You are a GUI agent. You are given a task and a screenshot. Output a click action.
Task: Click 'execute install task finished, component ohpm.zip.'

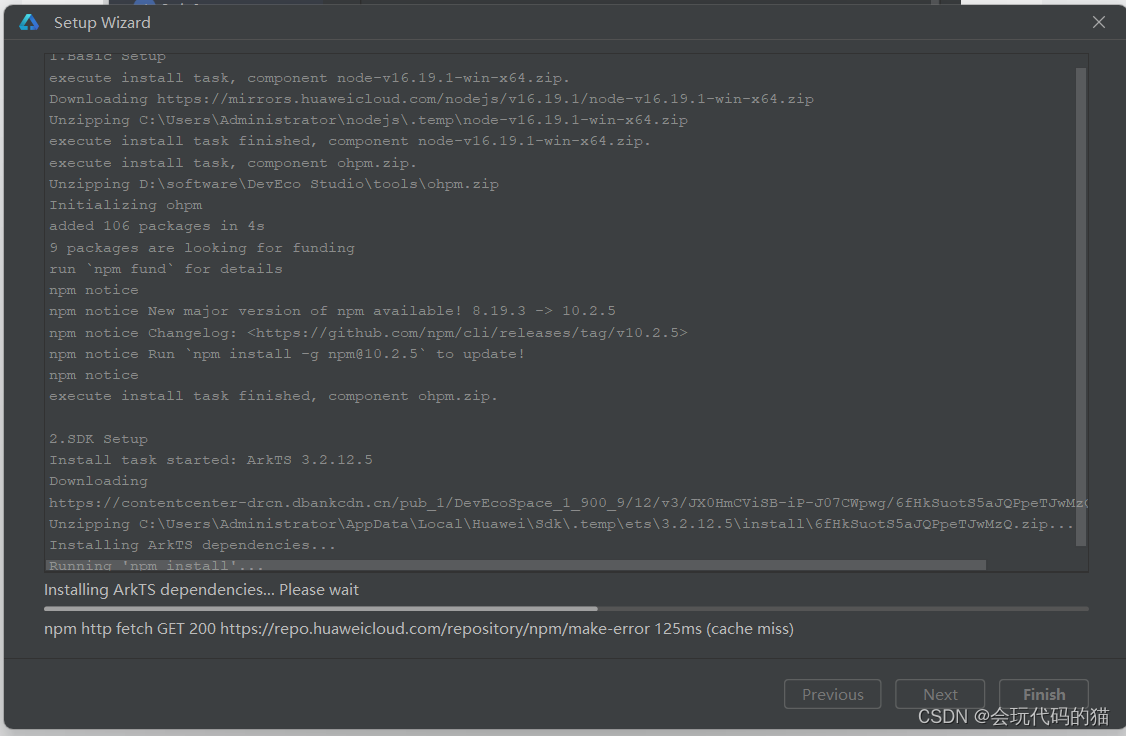click(x=274, y=396)
